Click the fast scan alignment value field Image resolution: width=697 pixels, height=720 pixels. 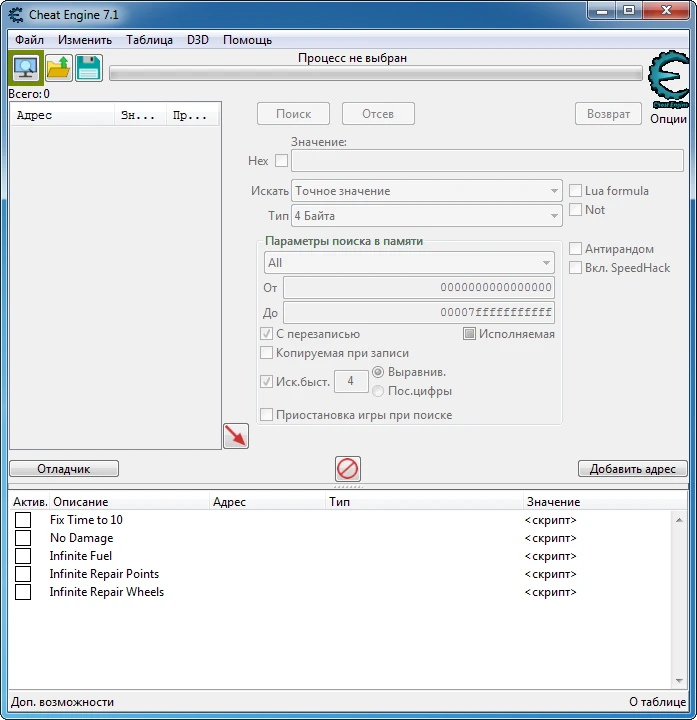tap(351, 381)
